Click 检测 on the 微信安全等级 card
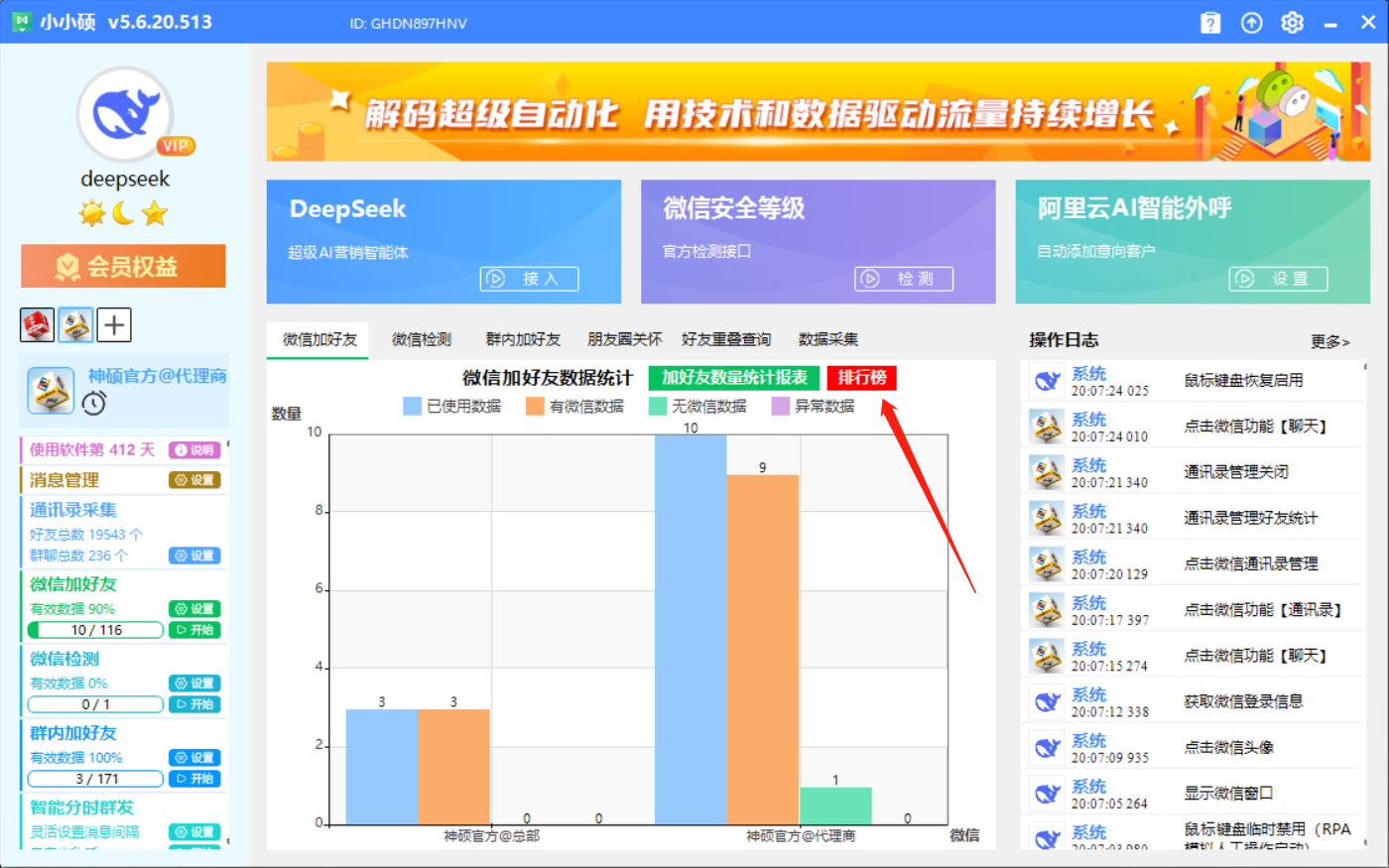Image resolution: width=1389 pixels, height=868 pixels. [x=904, y=279]
